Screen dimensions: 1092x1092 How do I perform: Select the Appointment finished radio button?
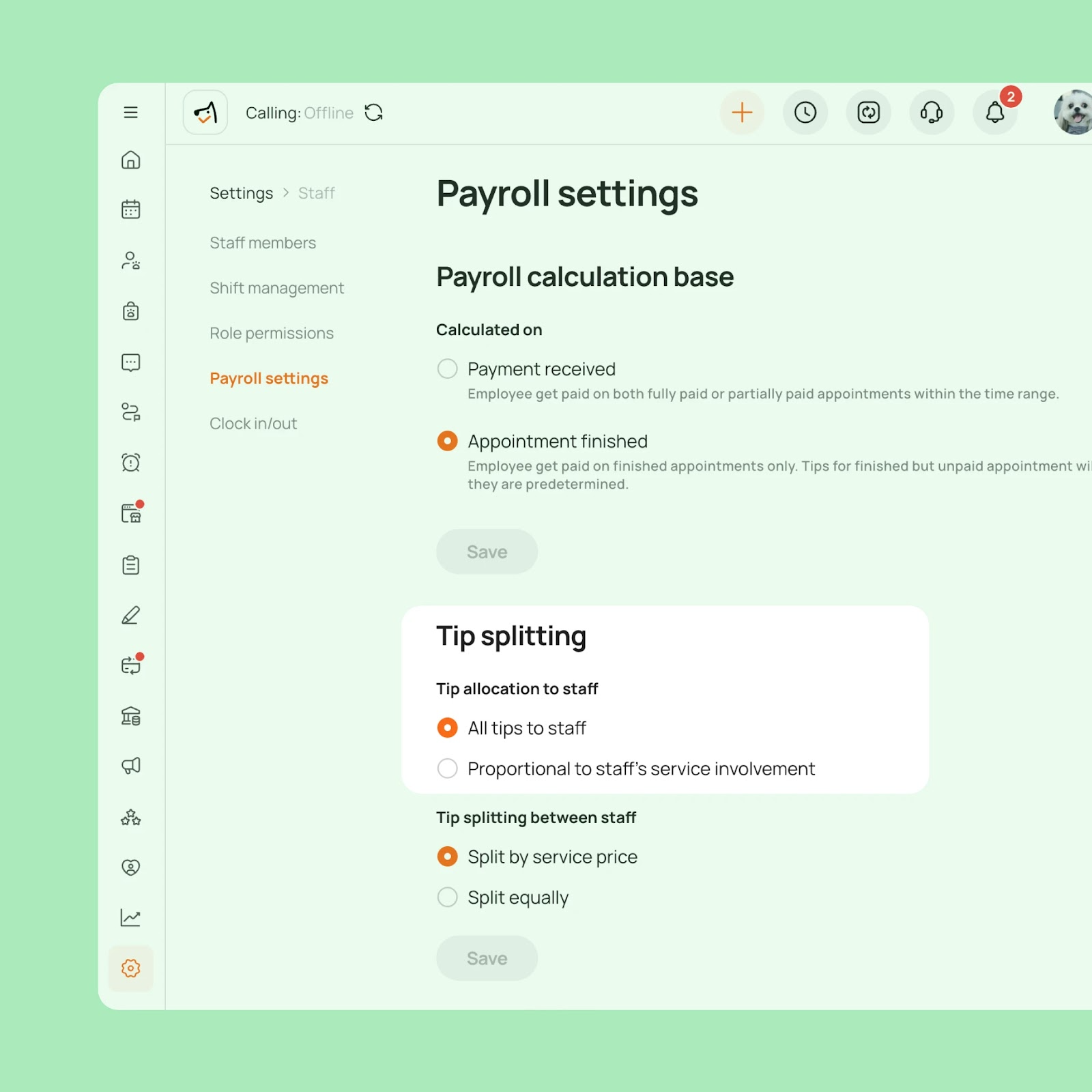point(447,442)
